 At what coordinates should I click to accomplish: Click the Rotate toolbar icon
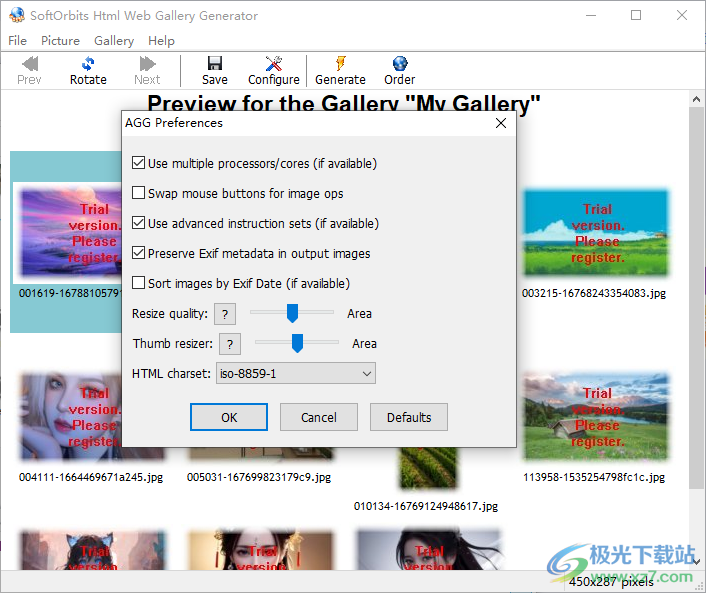pyautogui.click(x=88, y=63)
